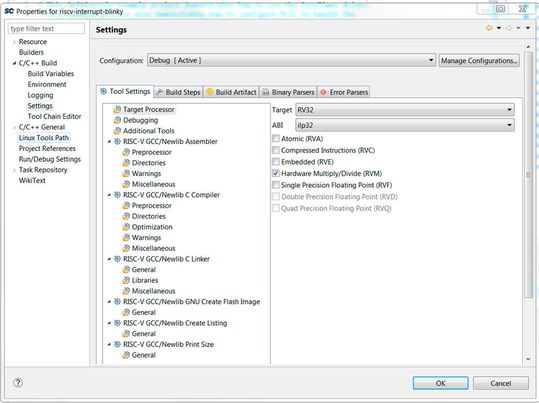539x403 pixels.
Task: Select Tool Chain Editor in sidebar
Action: click(x=54, y=116)
